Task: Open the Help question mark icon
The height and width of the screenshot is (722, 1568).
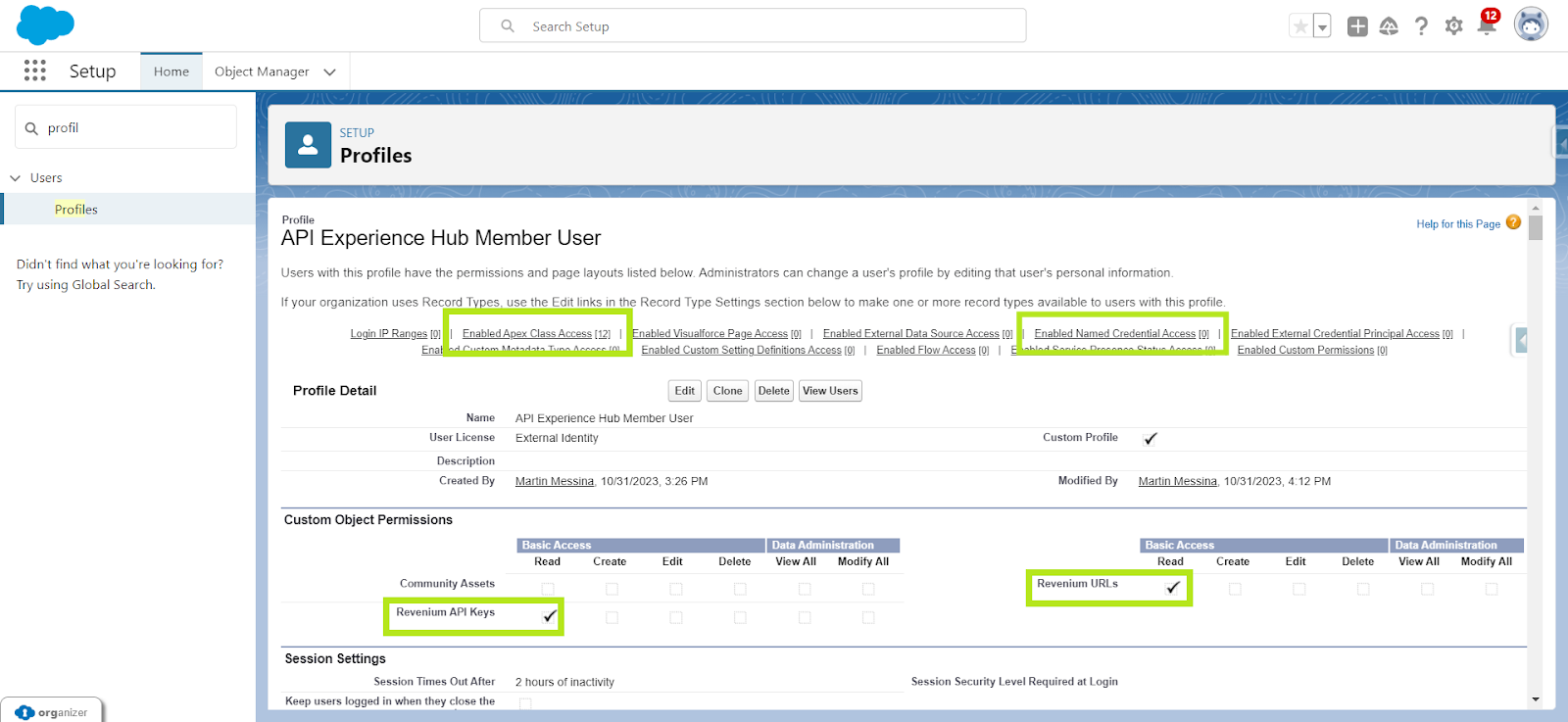Action: coord(1421,26)
